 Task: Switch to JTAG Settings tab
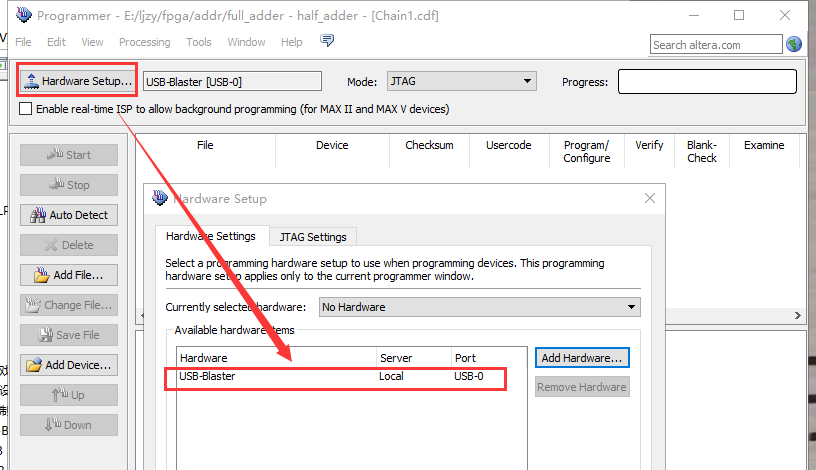tap(313, 237)
